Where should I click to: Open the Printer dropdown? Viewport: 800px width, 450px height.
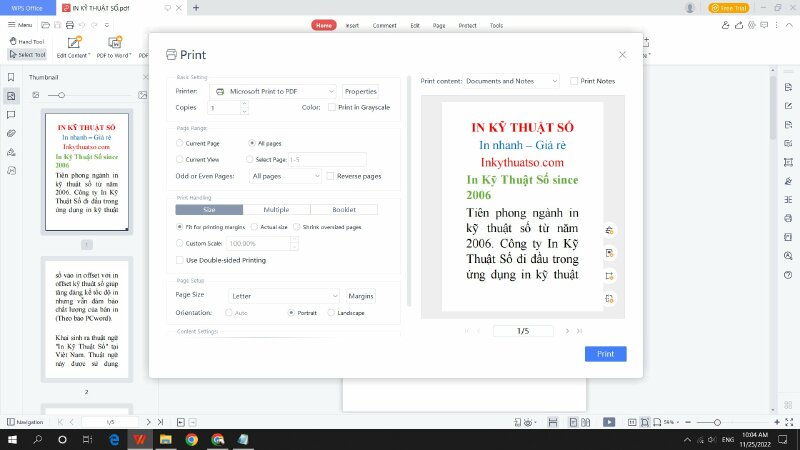coord(273,91)
